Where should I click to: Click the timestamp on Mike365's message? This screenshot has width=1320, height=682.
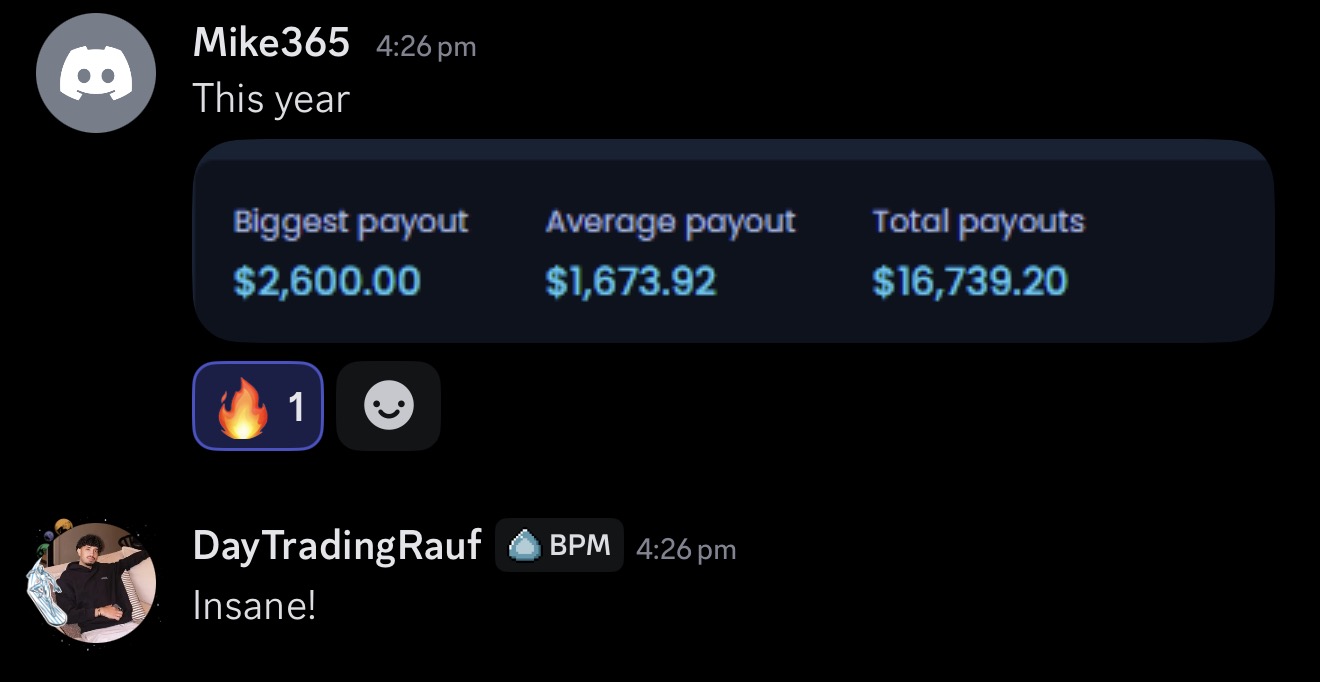point(426,46)
